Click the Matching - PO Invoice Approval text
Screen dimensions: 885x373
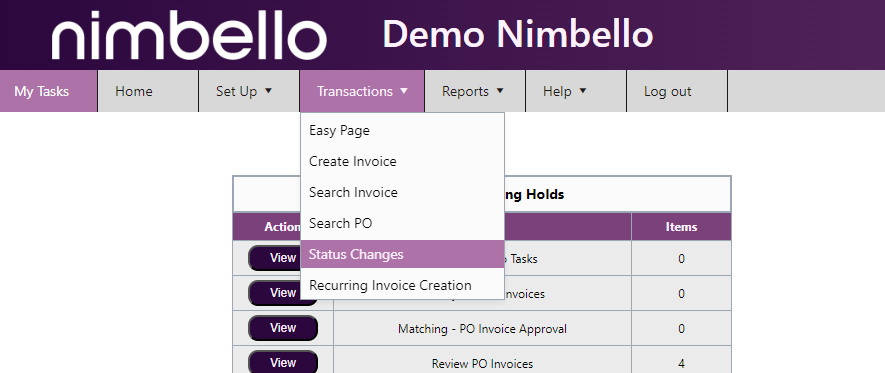[482, 328]
